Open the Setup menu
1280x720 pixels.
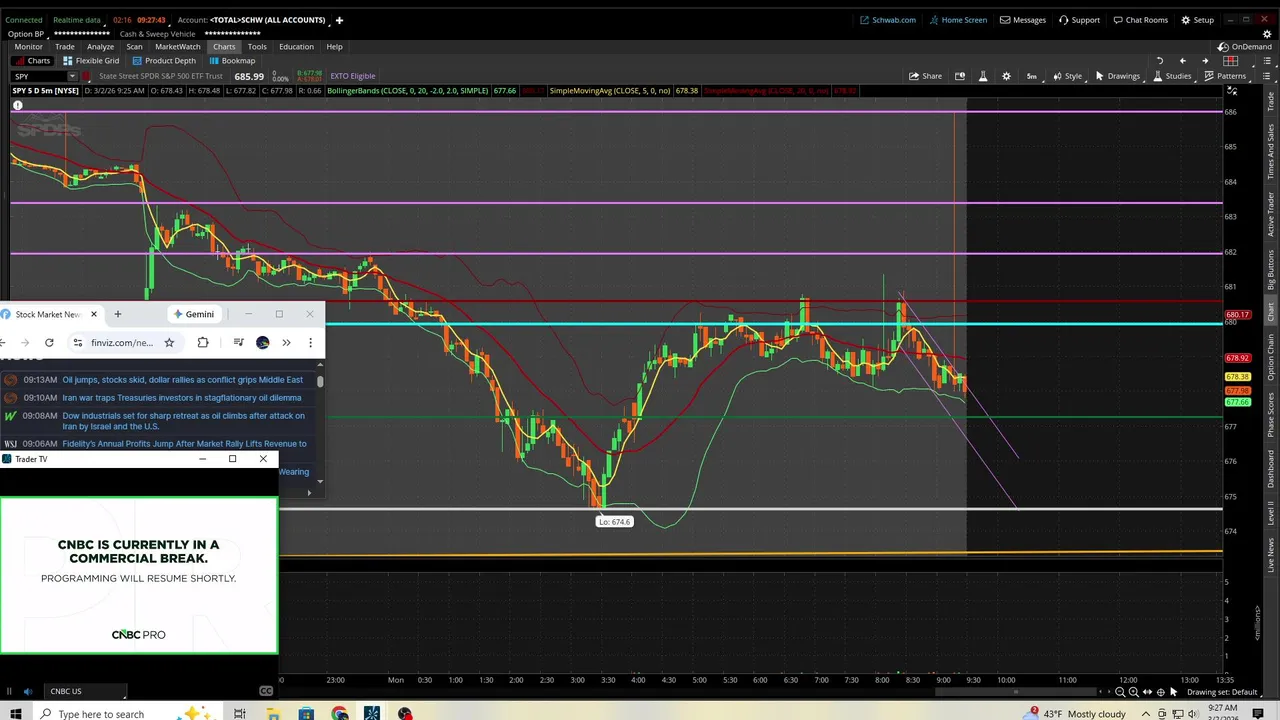point(1197,20)
